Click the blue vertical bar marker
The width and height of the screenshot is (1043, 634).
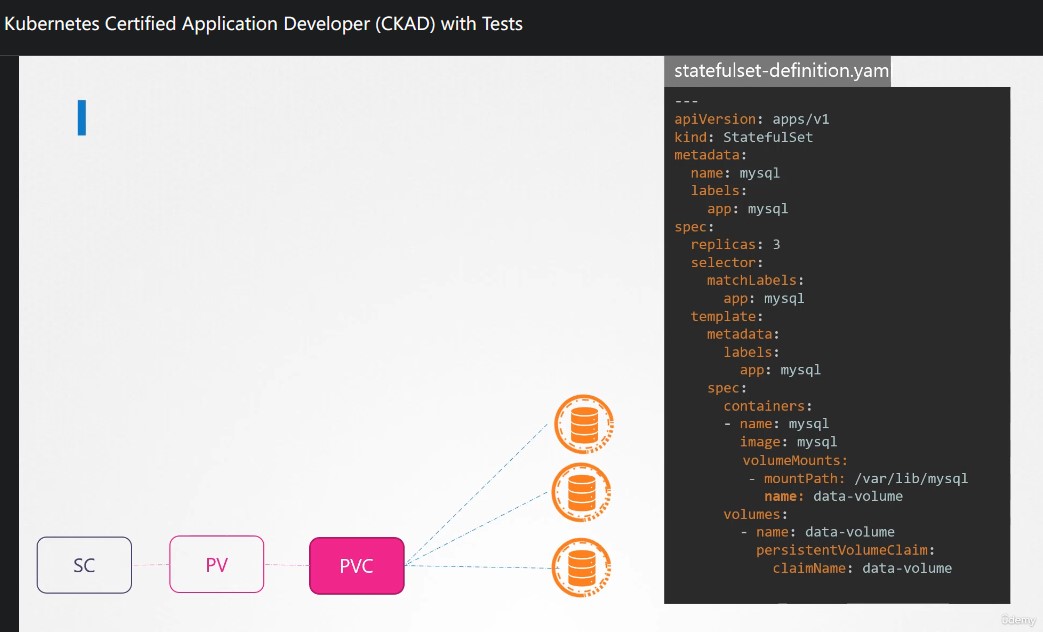pyautogui.click(x=82, y=118)
